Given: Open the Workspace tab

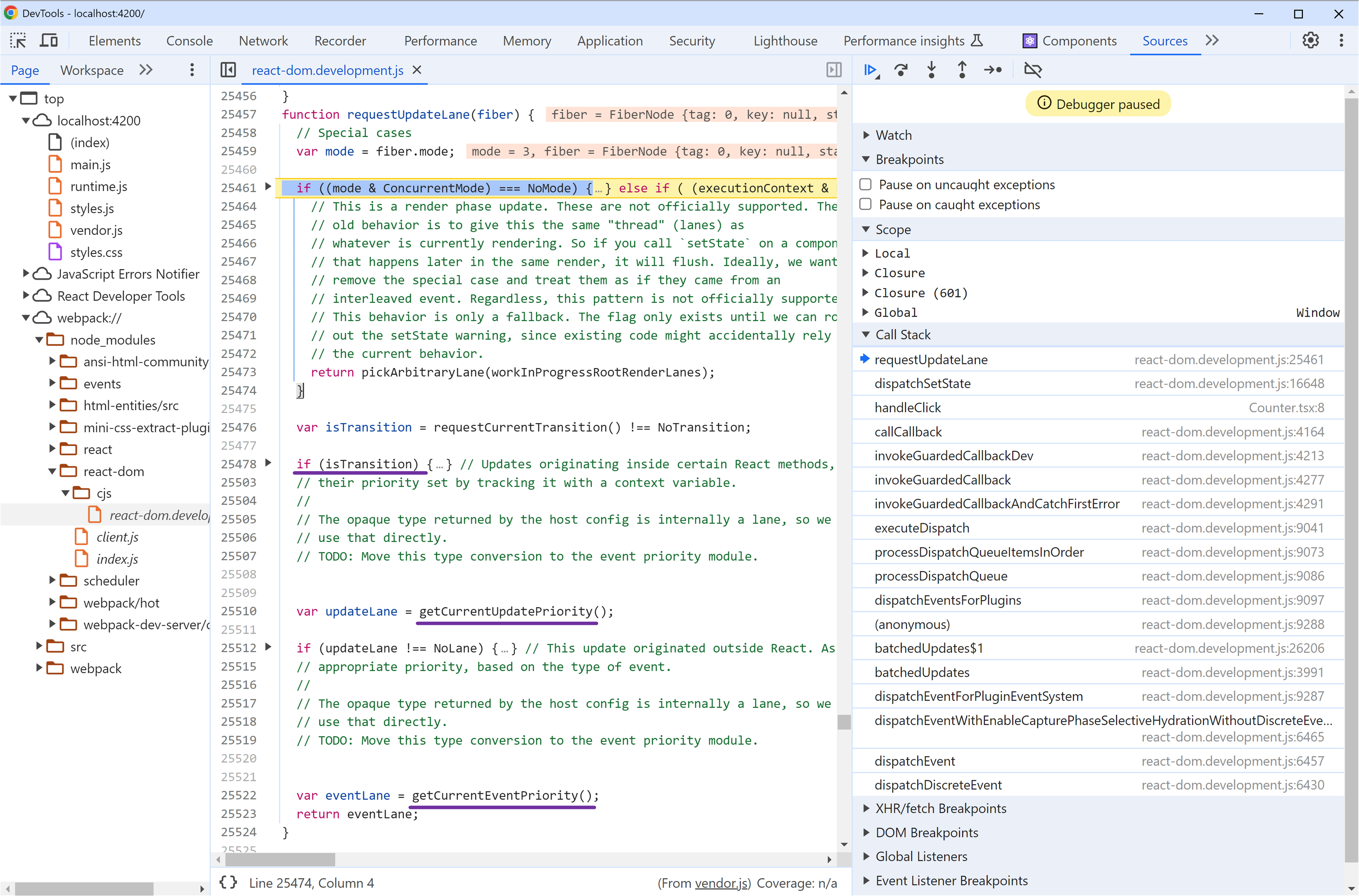Looking at the screenshot, I should [92, 70].
